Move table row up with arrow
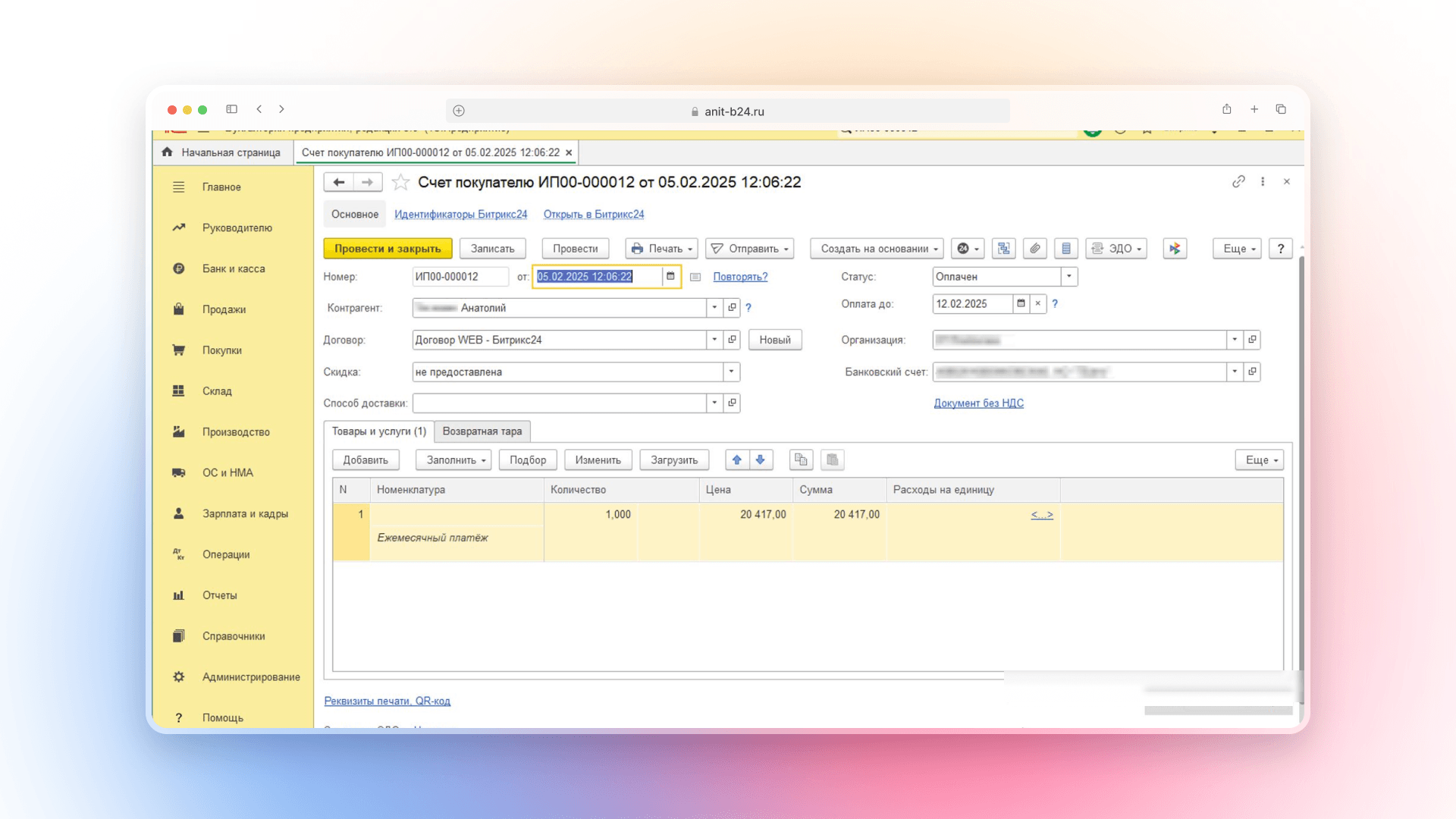 coord(736,460)
